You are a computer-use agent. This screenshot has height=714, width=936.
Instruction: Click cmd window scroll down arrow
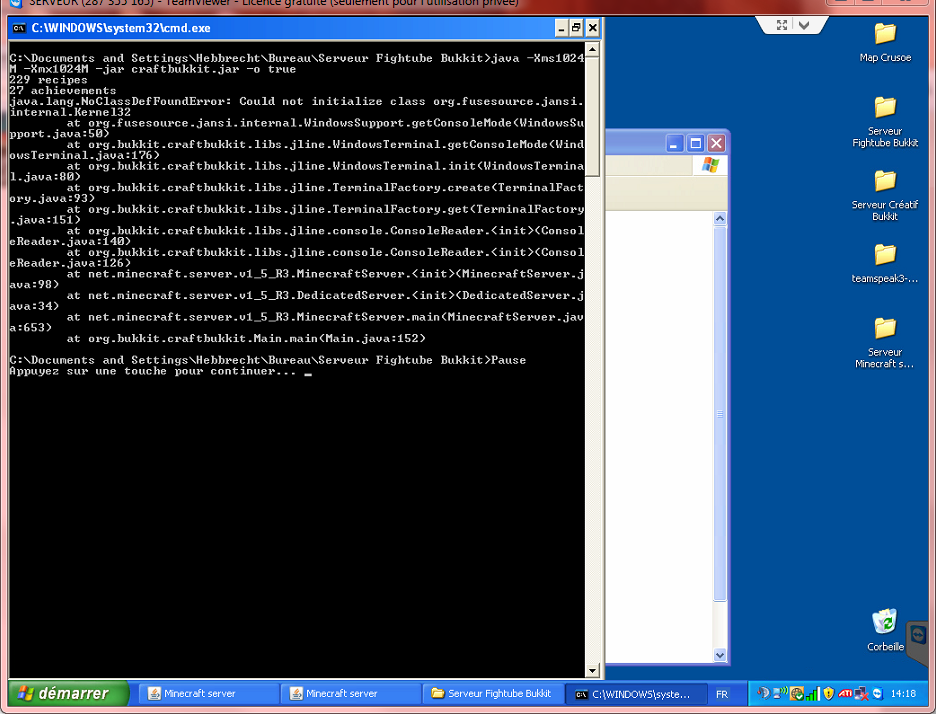click(592, 670)
